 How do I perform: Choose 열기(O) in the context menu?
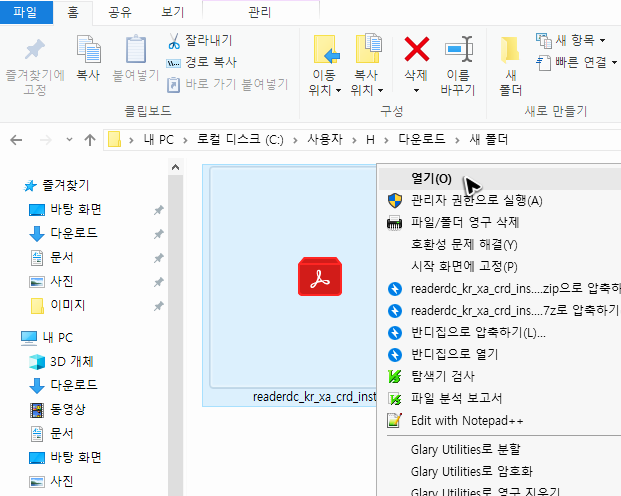coord(500,179)
